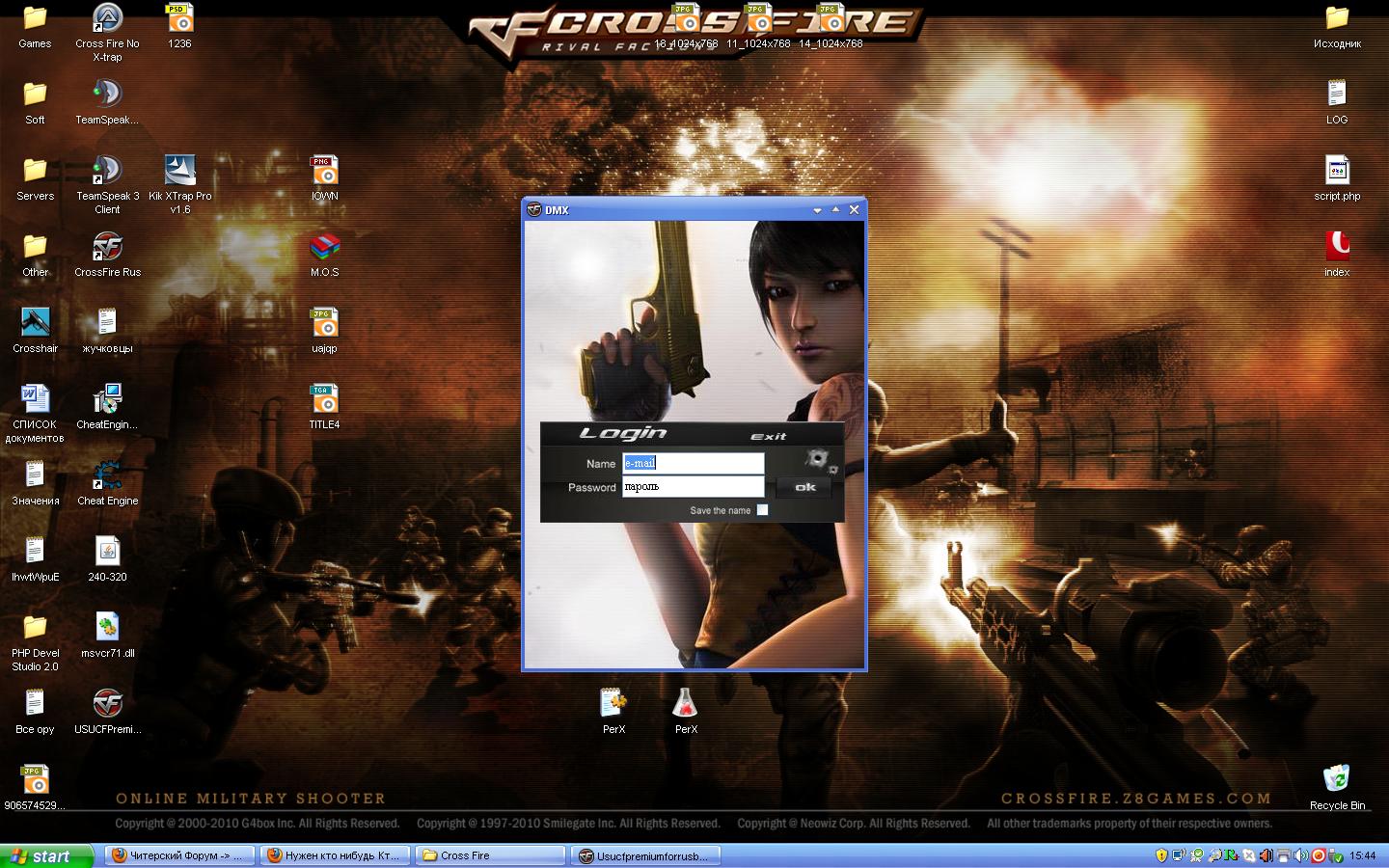The image size is (1389, 868).
Task: Check the Save the name checkbox
Action: 762,510
